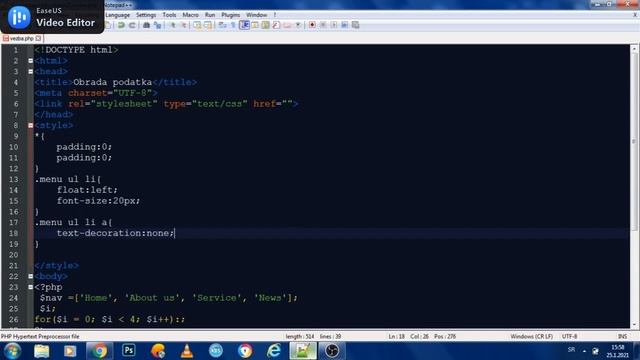Click the Redo toolbar icon
640x360 pixels.
point(132,25)
